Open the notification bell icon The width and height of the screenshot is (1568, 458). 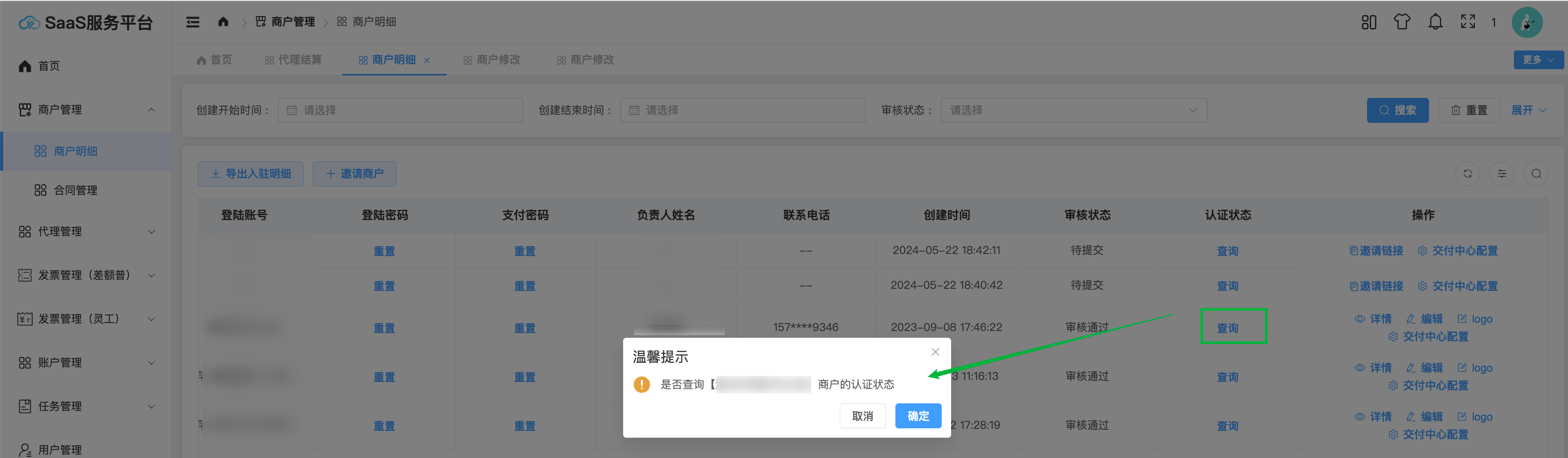tap(1435, 22)
